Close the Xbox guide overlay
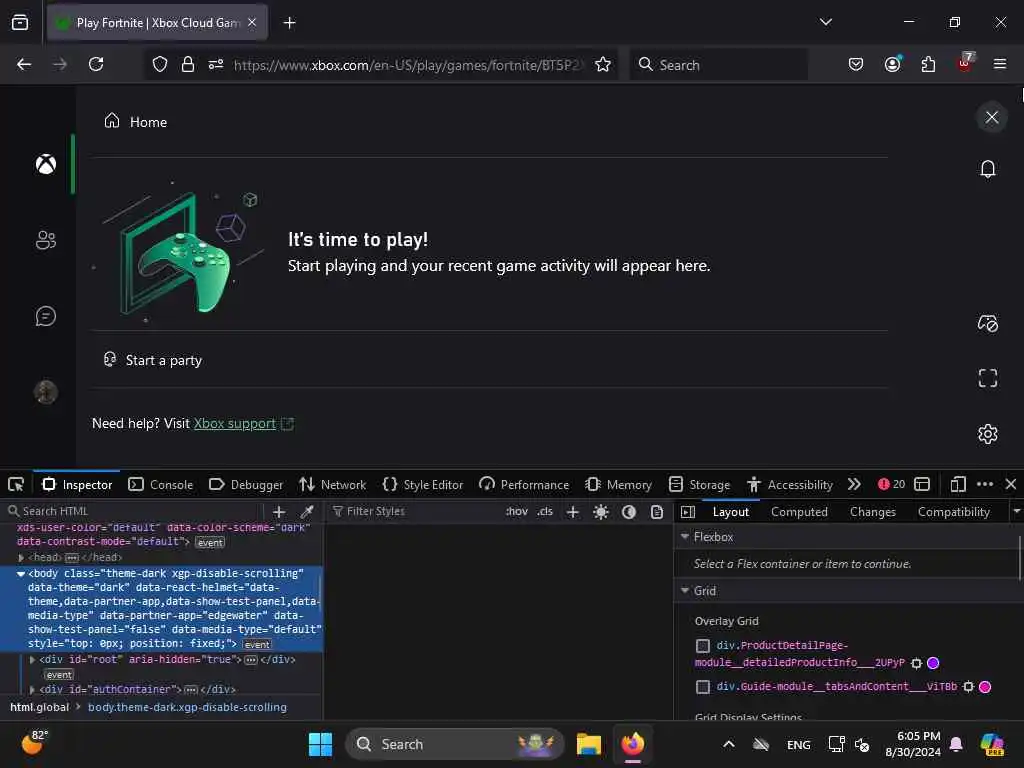The height and width of the screenshot is (768, 1024). [x=991, y=117]
